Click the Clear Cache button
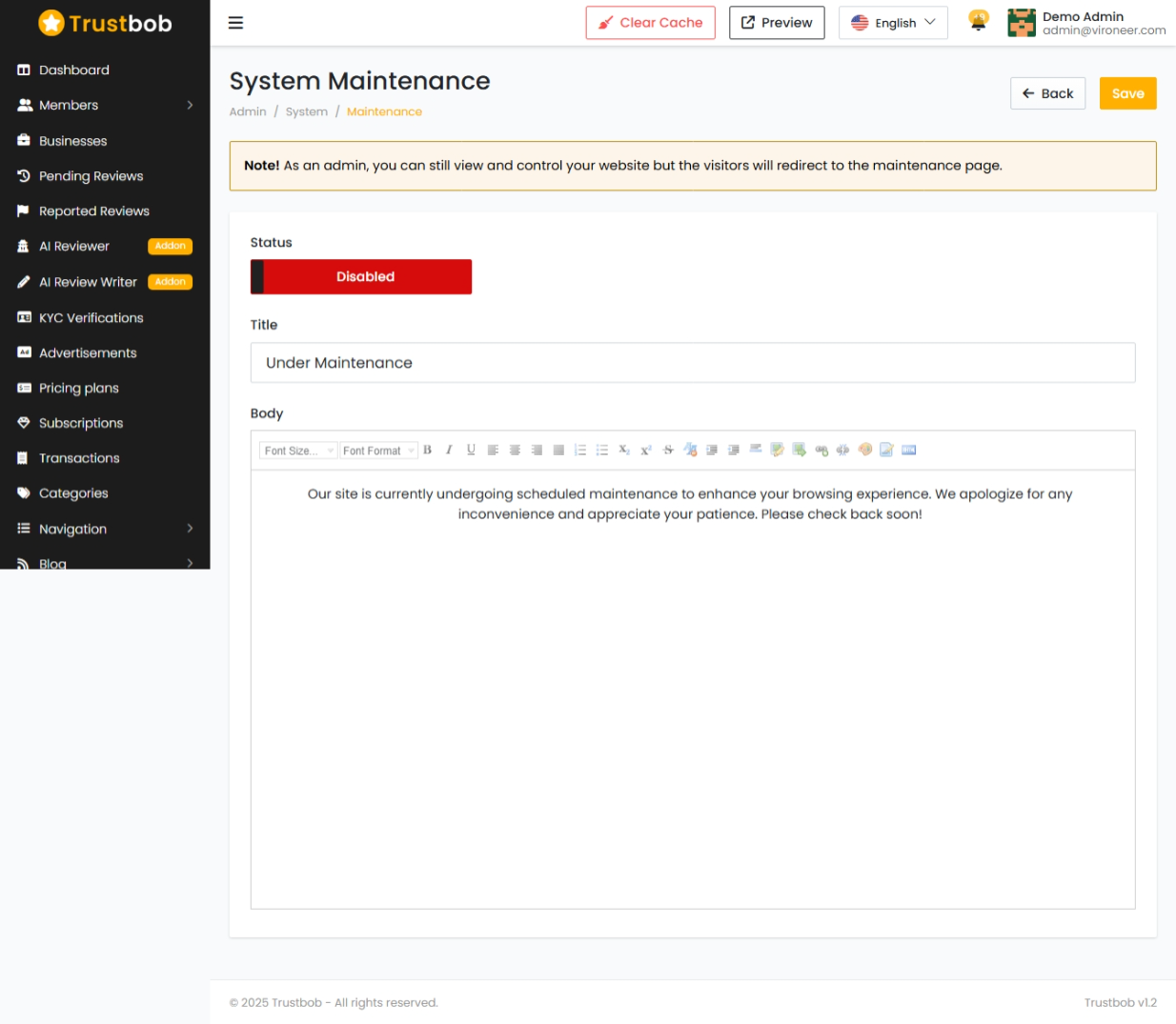 click(651, 23)
